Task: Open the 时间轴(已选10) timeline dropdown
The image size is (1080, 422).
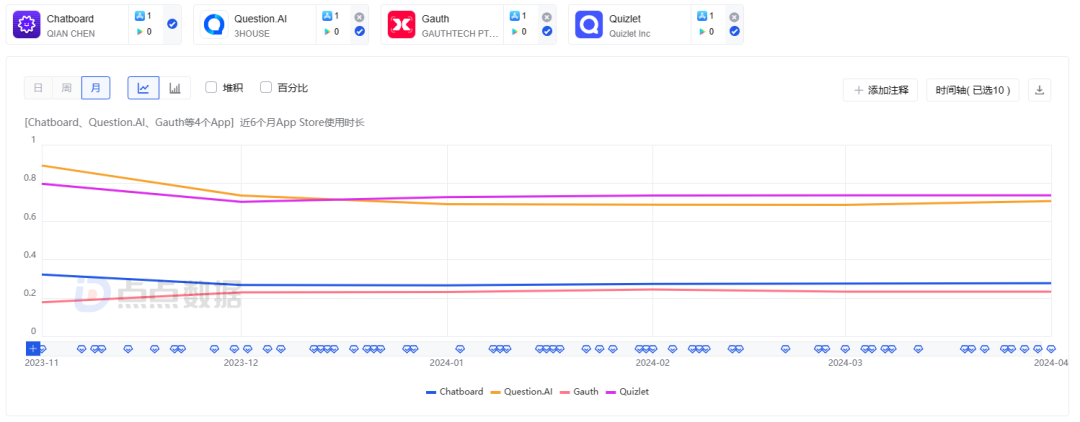Action: point(973,90)
